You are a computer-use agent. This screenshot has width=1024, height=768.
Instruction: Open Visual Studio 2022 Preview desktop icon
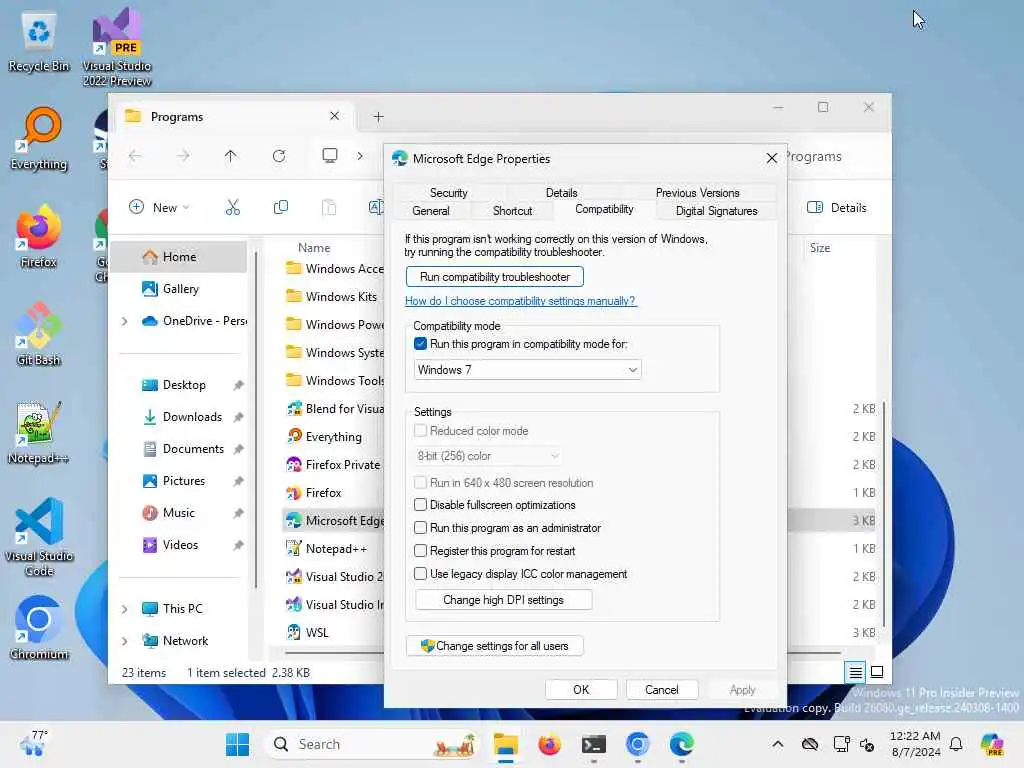click(117, 47)
